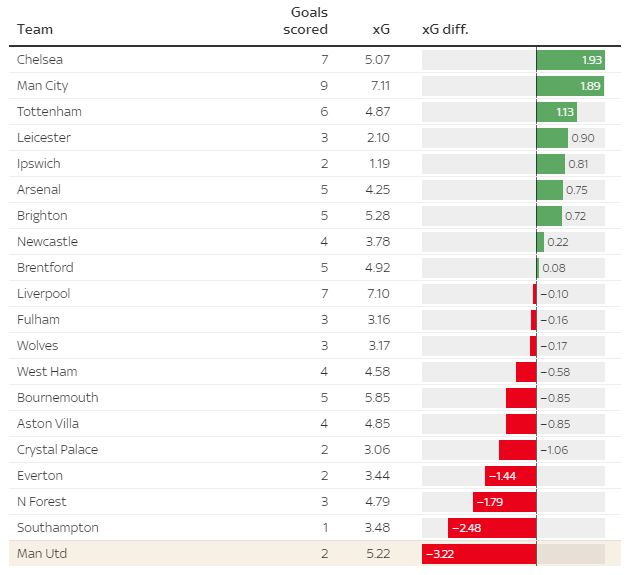Select the Crystal Palace team name
Image resolution: width=640 pixels, height=575 pixels.
pos(57,450)
